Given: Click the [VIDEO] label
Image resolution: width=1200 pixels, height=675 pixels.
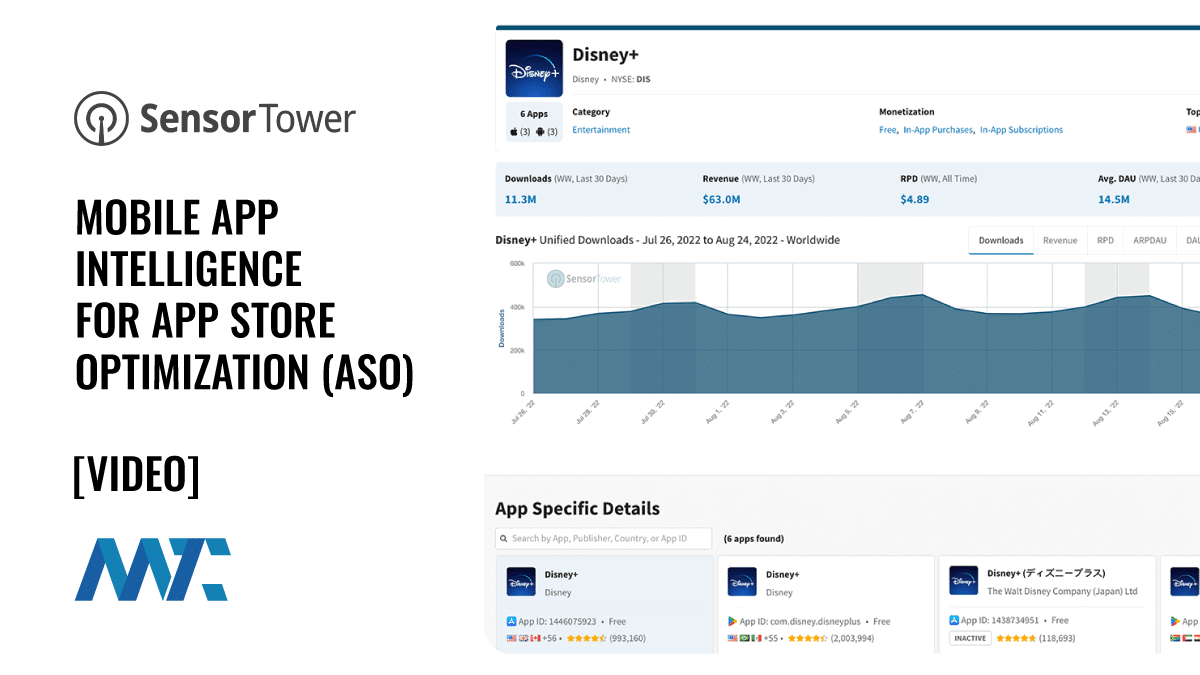Looking at the screenshot, I should click(x=136, y=474).
